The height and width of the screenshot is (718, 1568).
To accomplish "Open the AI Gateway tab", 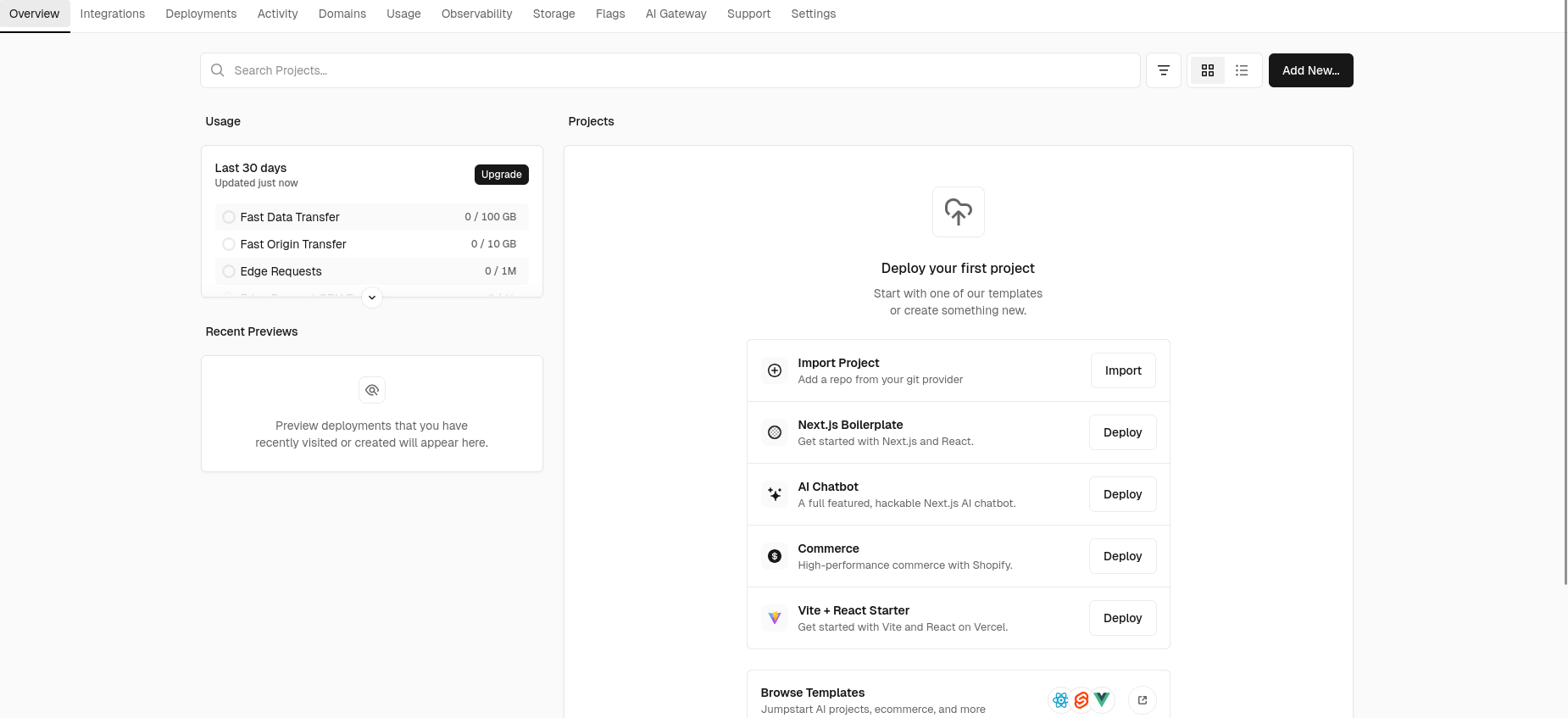I will [676, 14].
